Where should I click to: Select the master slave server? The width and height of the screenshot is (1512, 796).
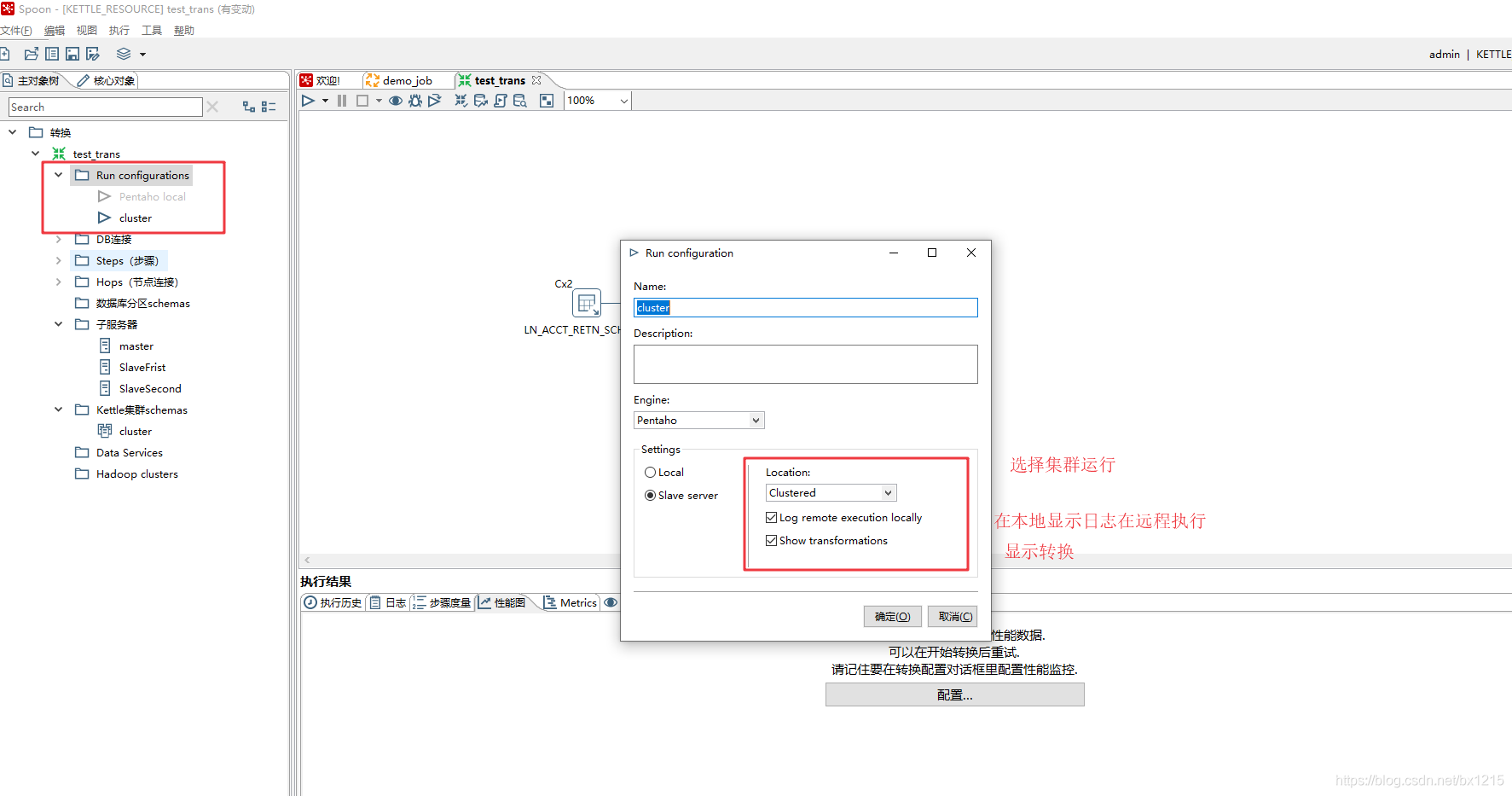[136, 346]
